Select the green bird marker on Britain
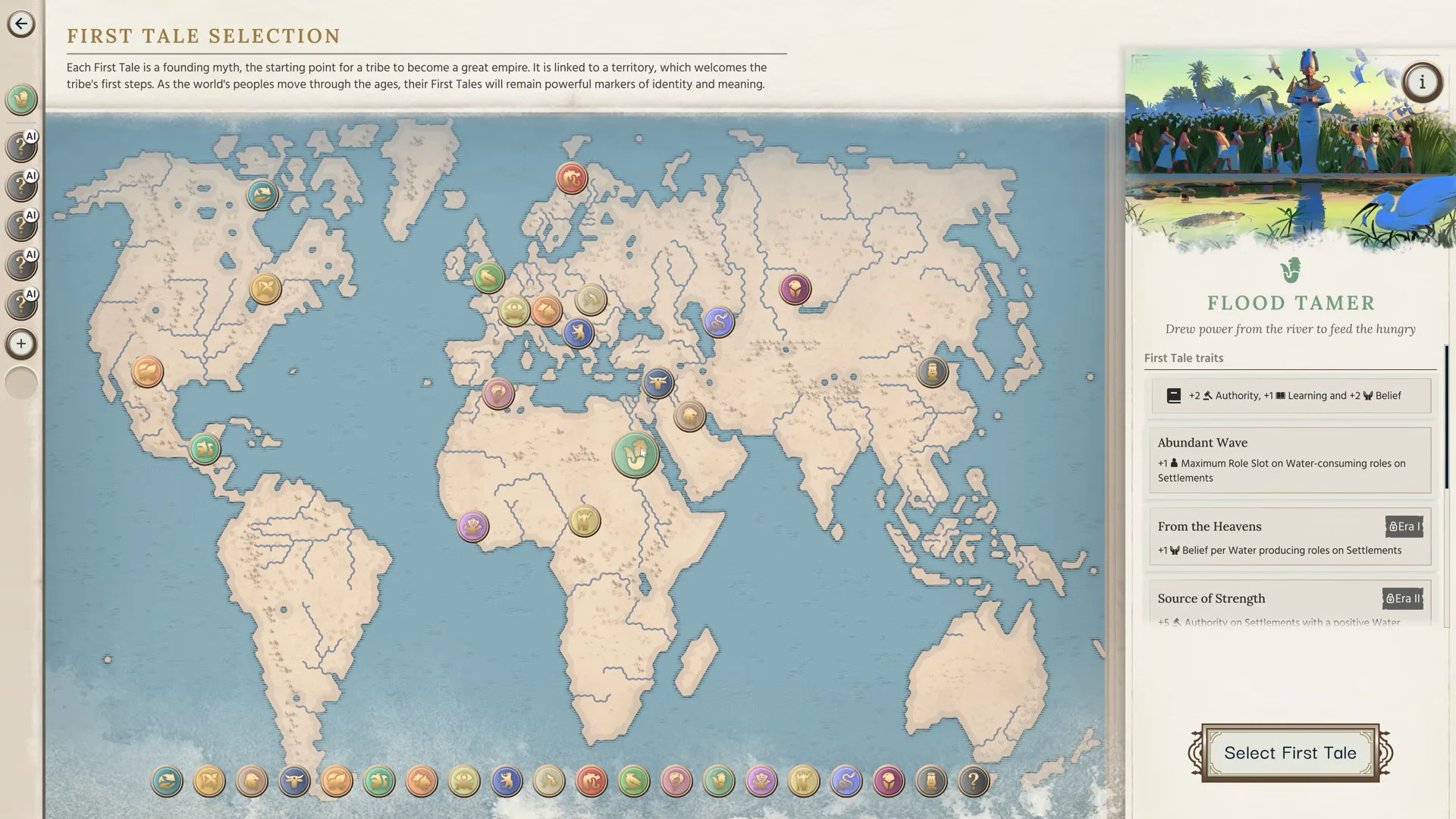Screen dimensions: 1456x819 tap(488, 278)
